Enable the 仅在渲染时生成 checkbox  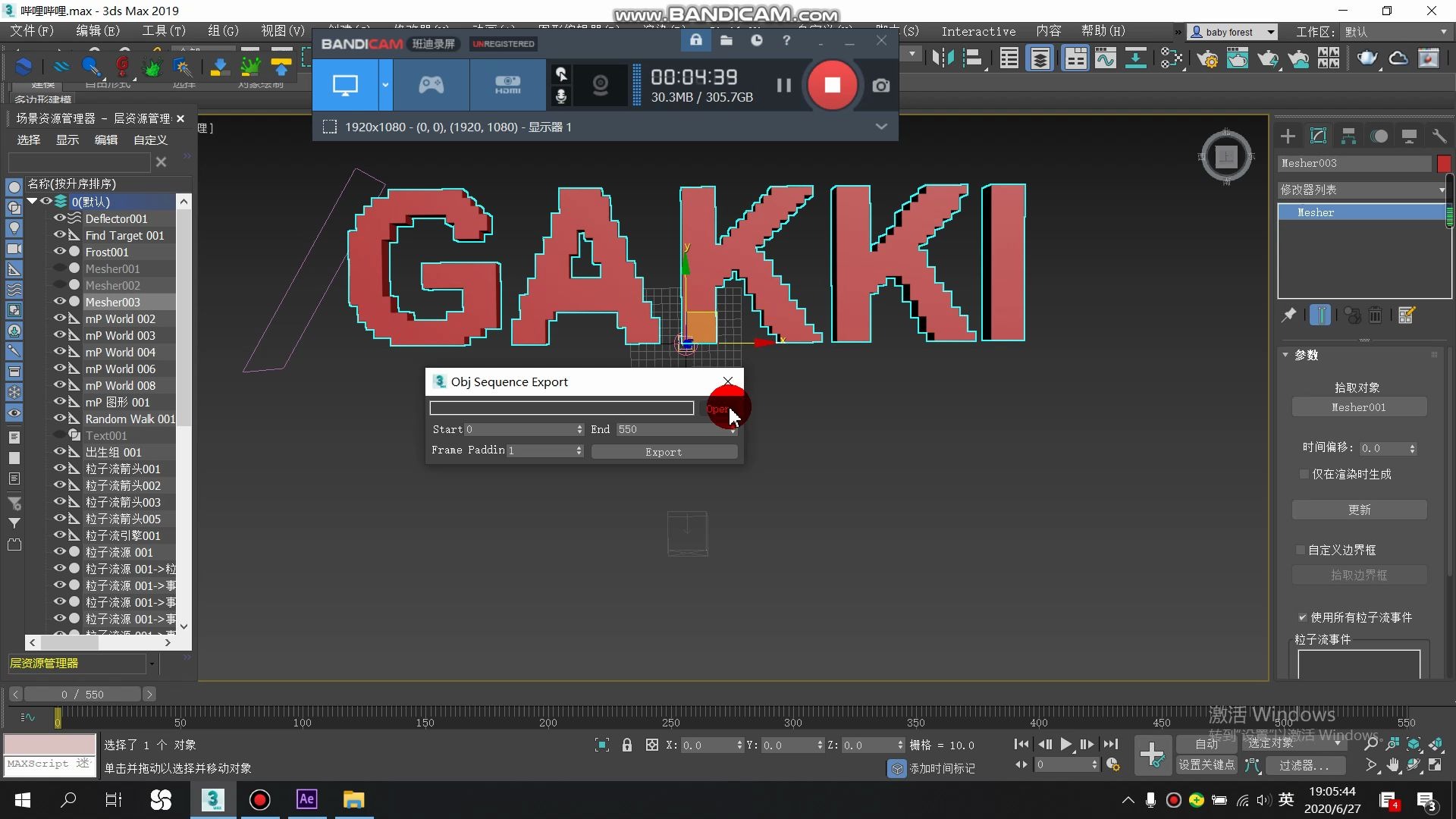(1304, 474)
